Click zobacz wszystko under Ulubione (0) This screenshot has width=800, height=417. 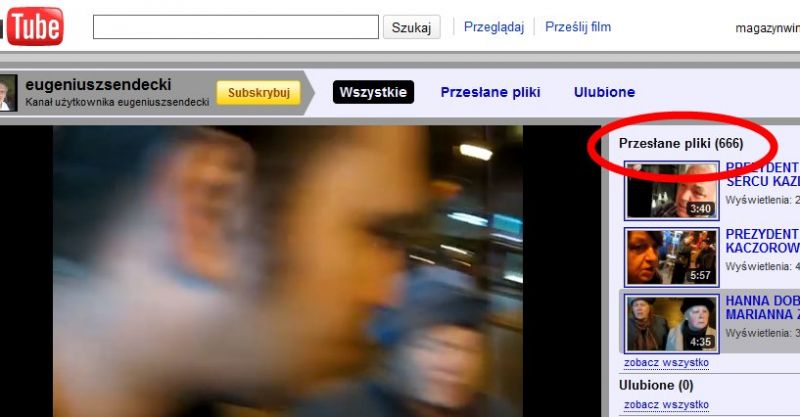click(x=666, y=405)
